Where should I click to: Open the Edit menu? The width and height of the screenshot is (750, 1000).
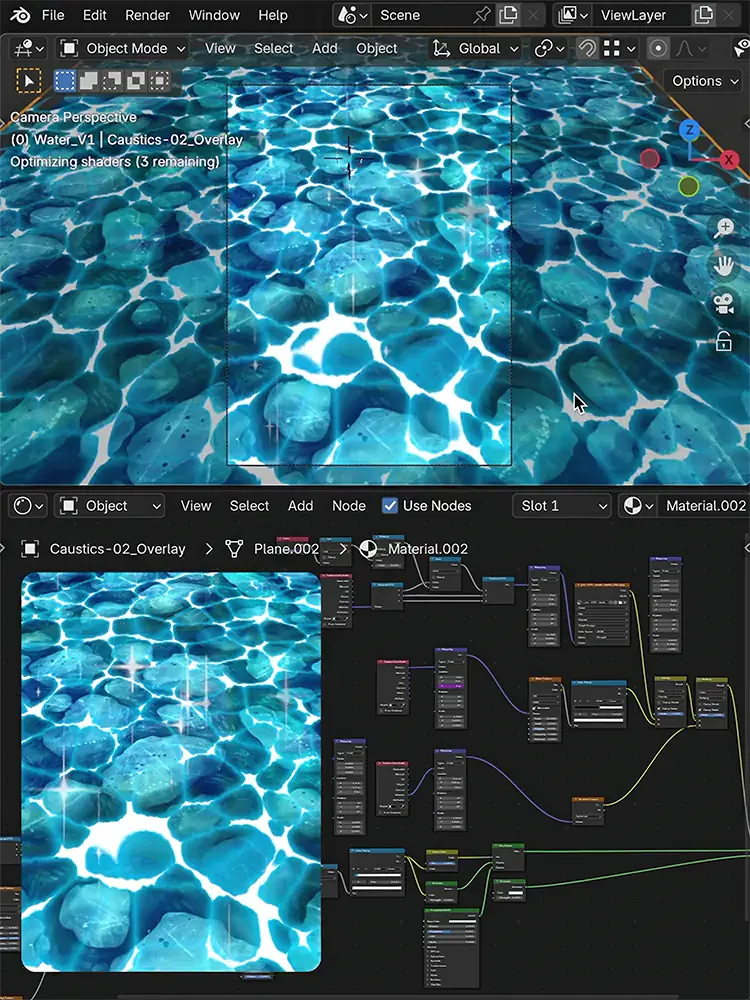[x=94, y=15]
